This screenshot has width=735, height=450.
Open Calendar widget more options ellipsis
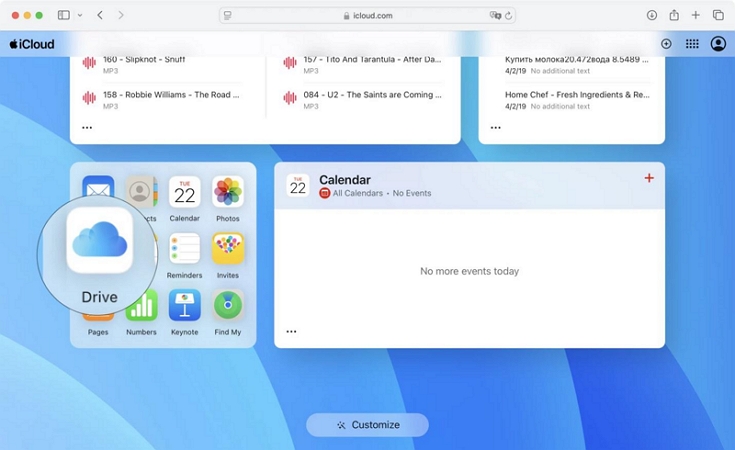click(292, 331)
